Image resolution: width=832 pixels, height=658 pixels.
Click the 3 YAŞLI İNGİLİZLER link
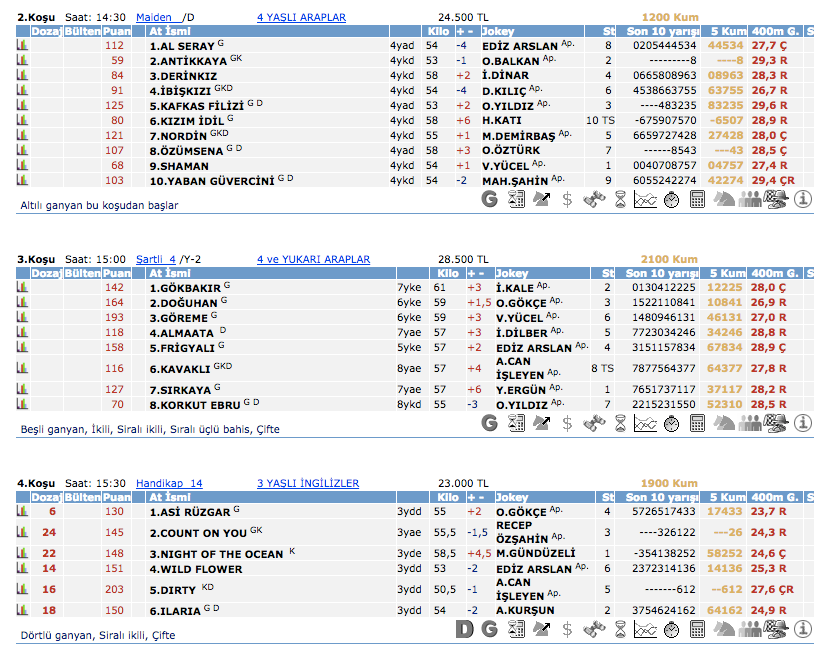point(307,483)
